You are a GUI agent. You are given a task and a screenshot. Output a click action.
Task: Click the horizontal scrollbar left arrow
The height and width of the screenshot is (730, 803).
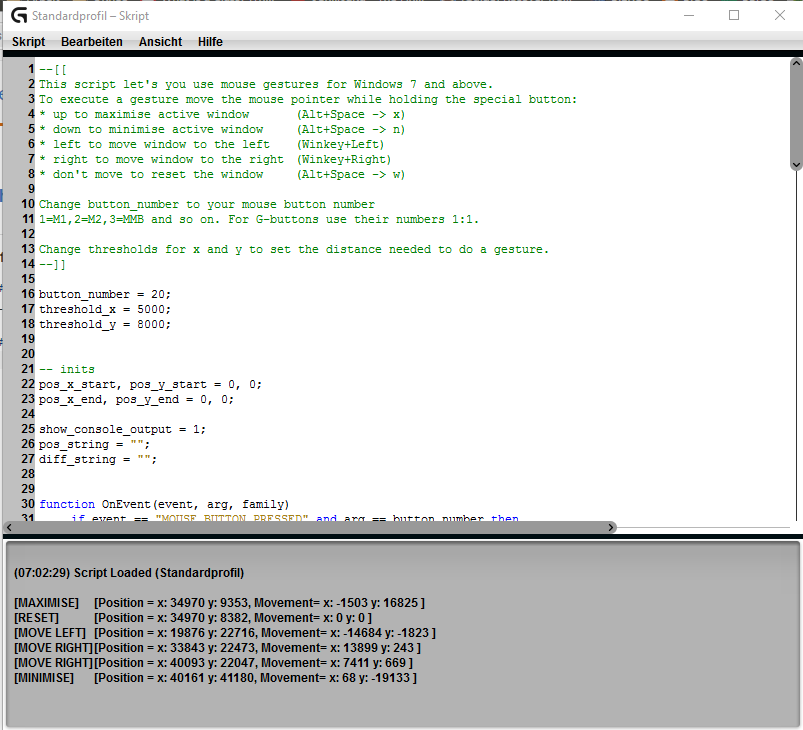[x=9, y=527]
